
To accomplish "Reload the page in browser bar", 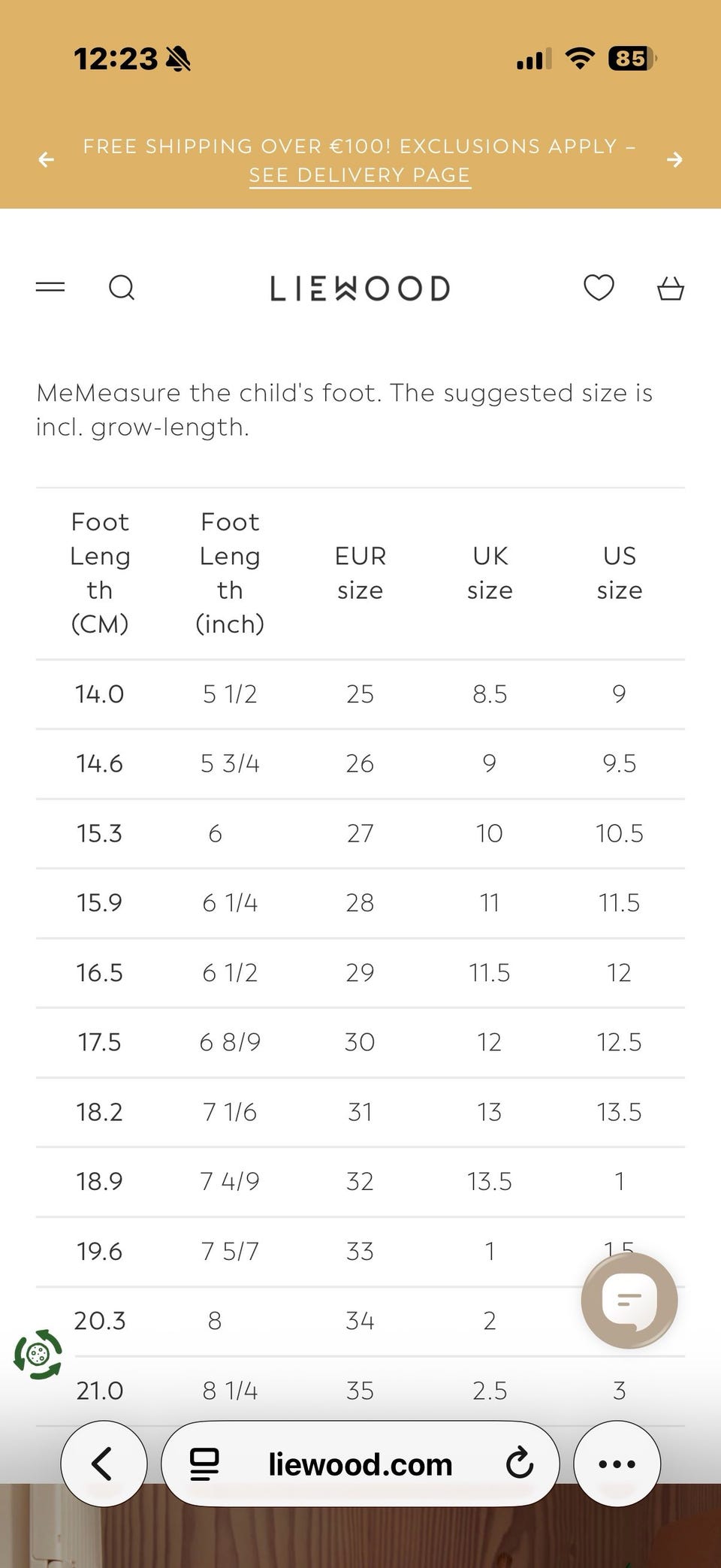I will tap(519, 1464).
